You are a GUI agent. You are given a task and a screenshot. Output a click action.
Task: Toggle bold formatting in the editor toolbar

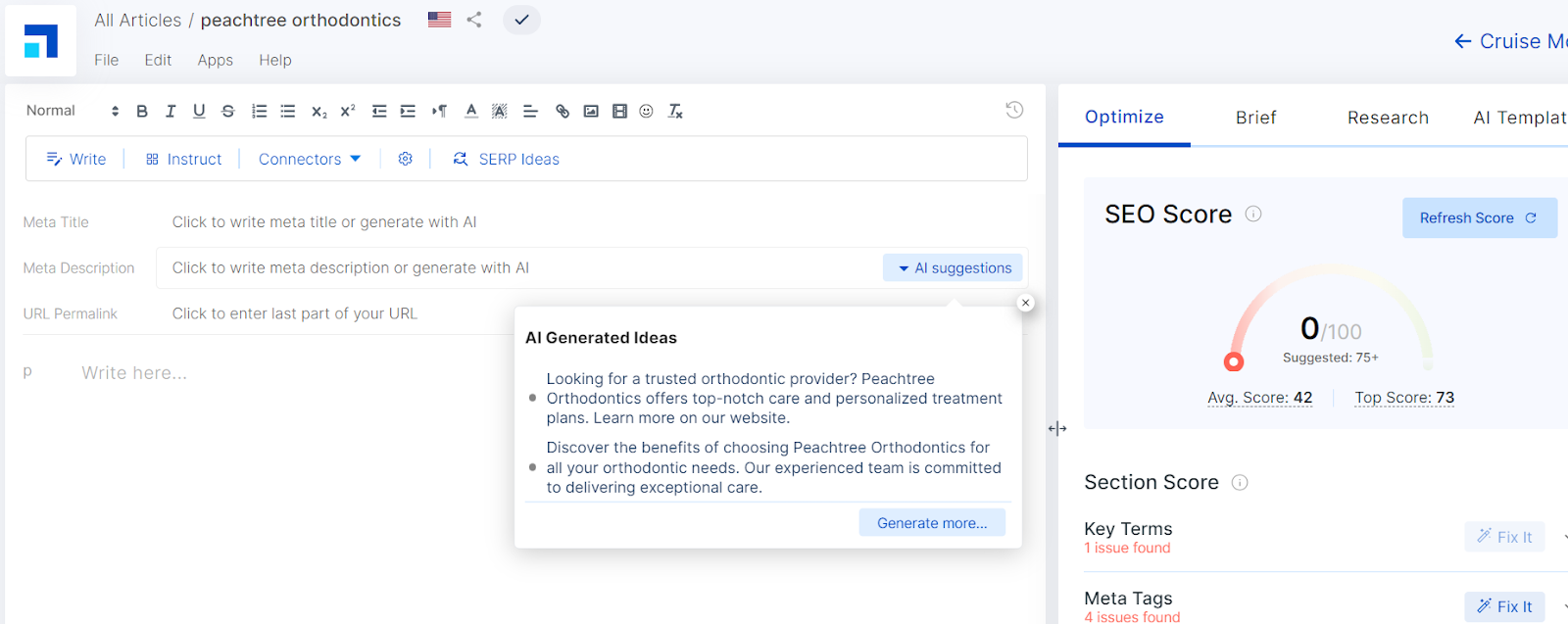point(142,112)
